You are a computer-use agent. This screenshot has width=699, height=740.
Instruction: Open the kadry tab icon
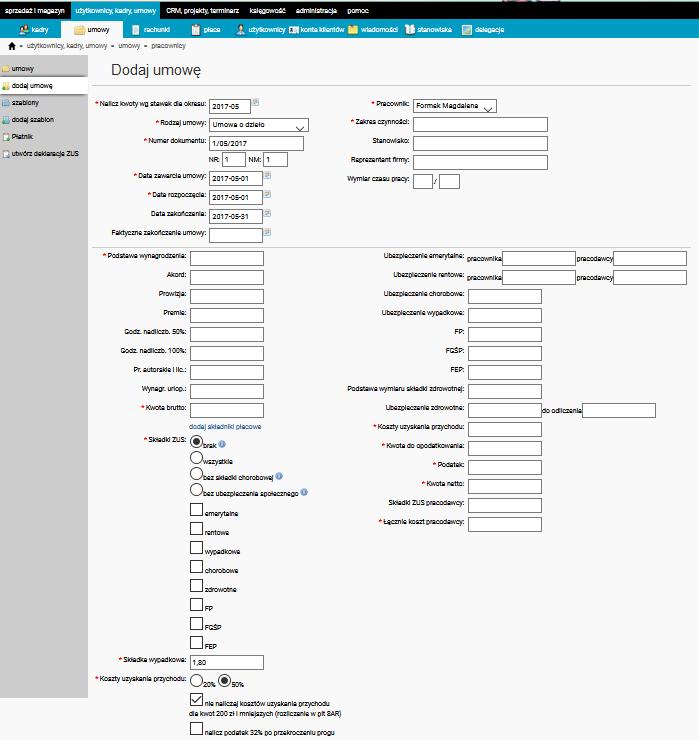(x=24, y=30)
